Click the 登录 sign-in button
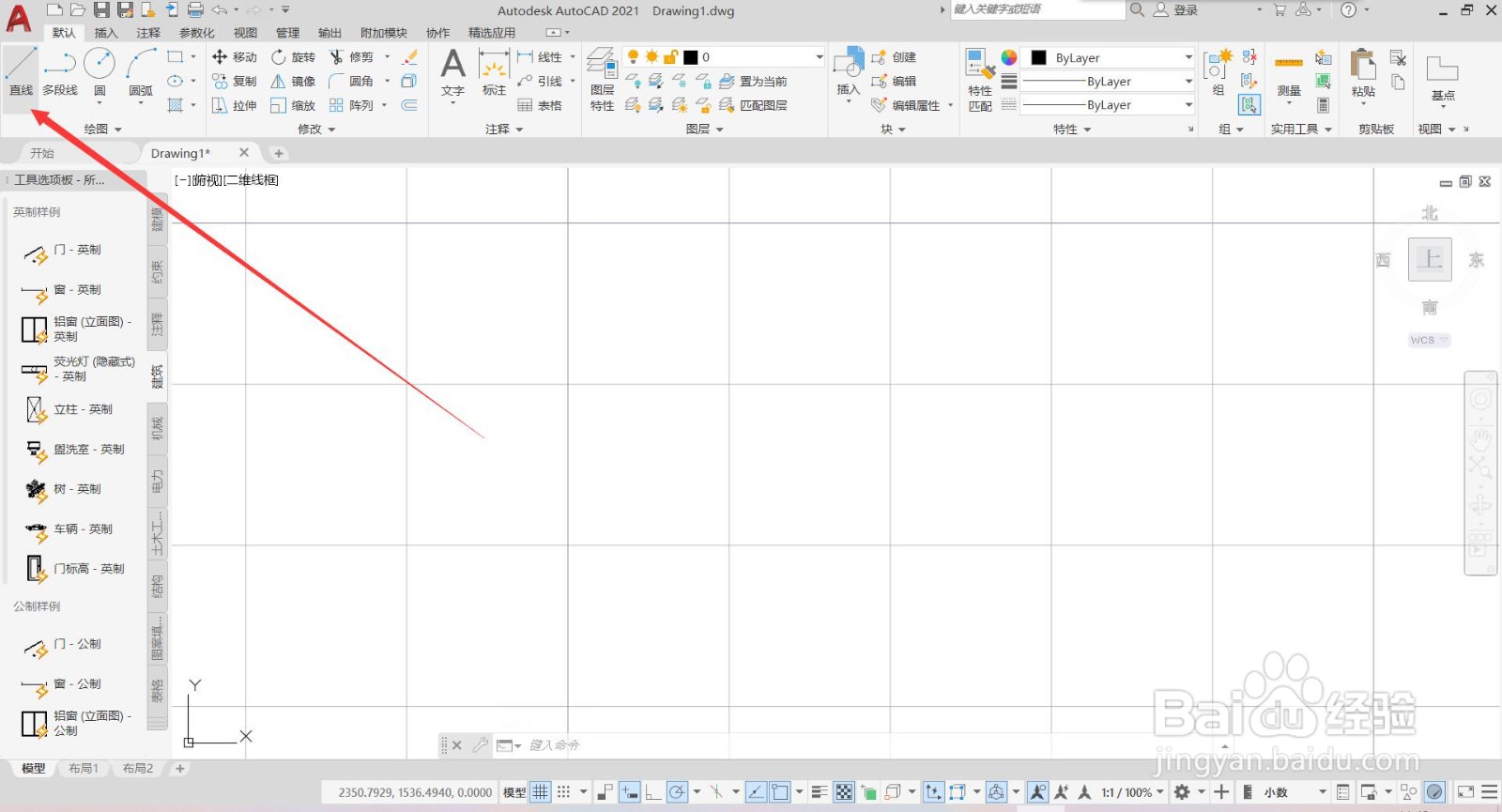1502x812 pixels. coord(1175,10)
